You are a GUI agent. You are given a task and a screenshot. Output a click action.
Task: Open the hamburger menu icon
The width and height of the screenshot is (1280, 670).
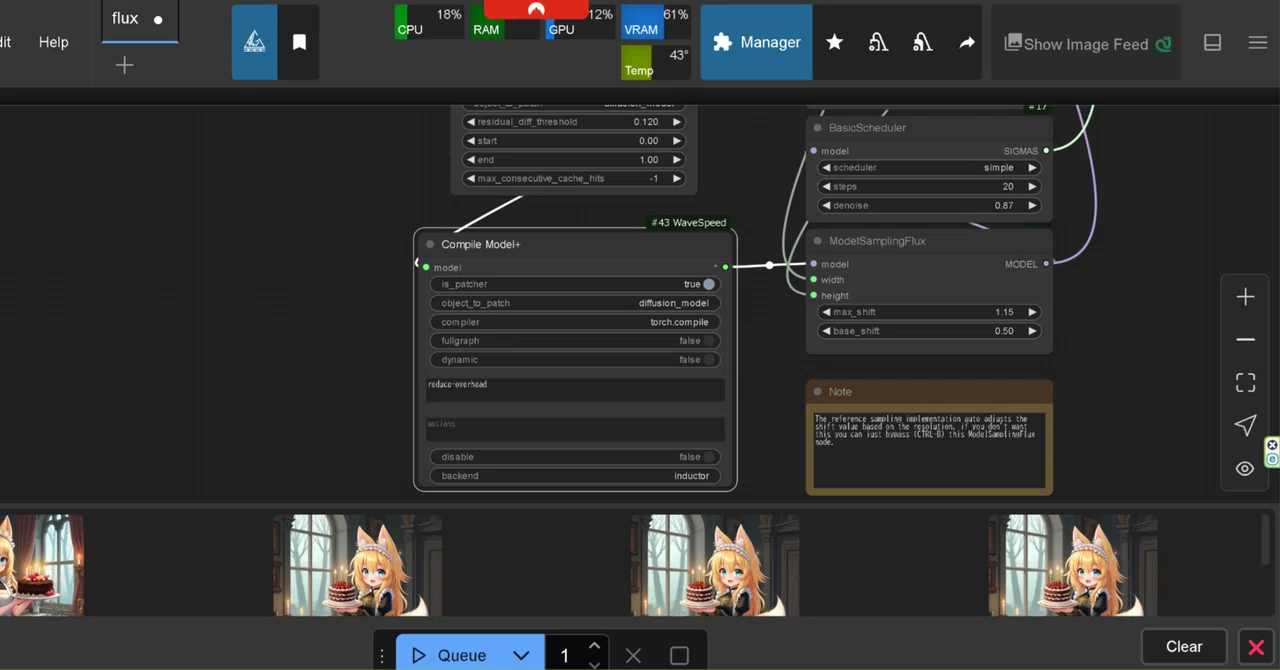point(1258,42)
